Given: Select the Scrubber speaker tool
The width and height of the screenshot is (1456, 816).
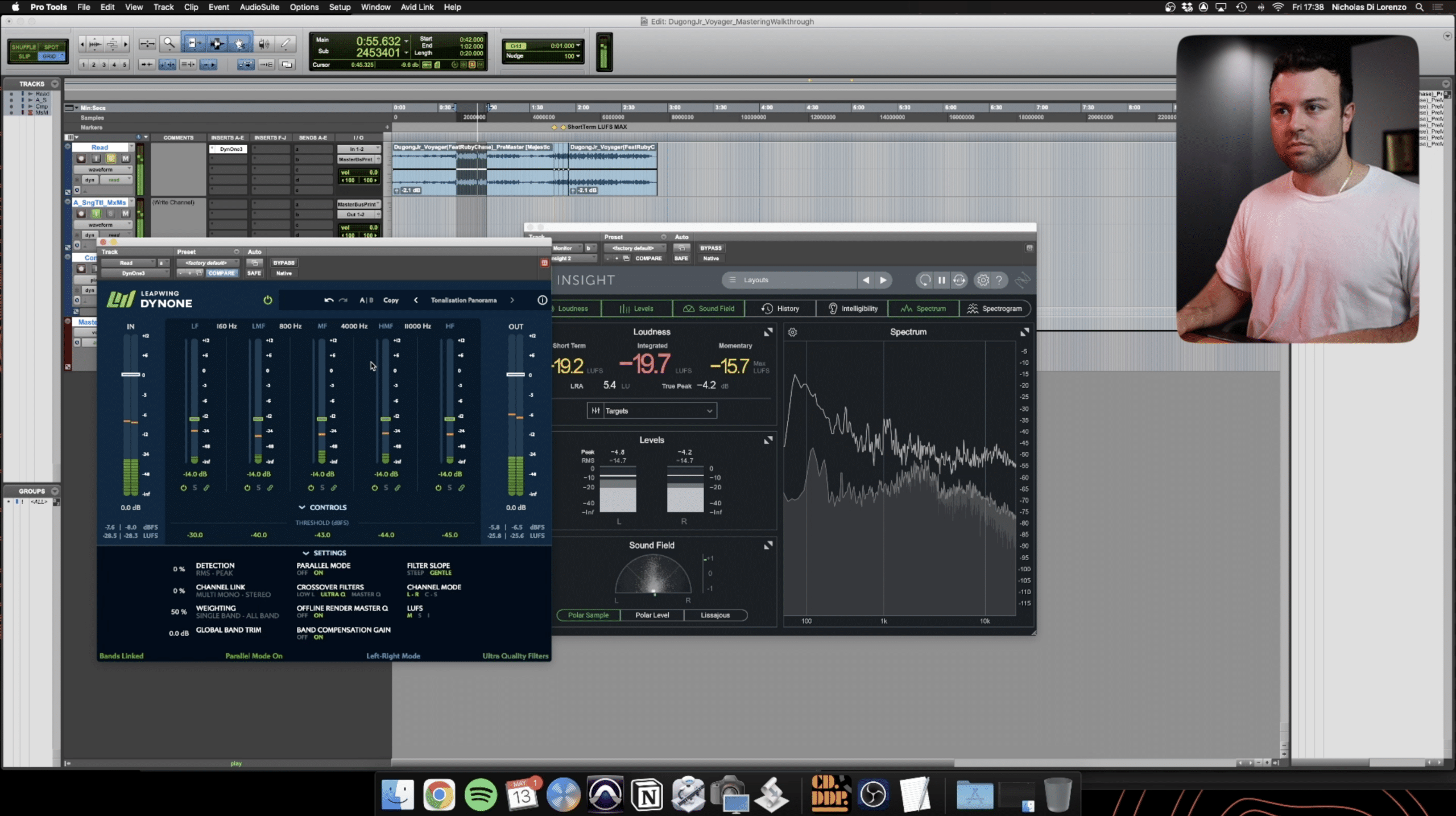Looking at the screenshot, I should click(263, 43).
